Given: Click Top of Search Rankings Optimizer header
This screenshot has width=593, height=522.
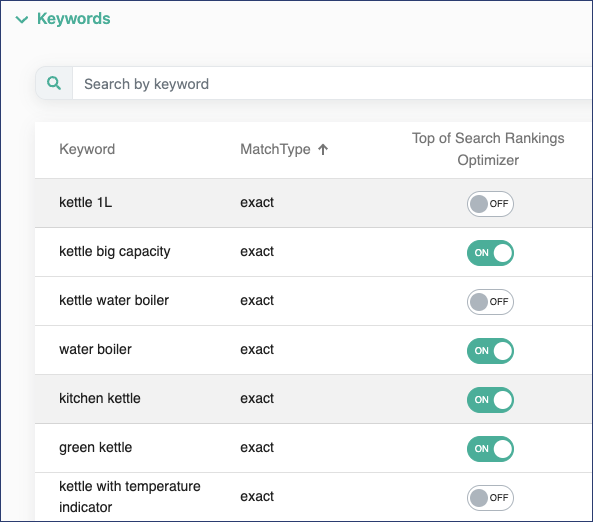Looking at the screenshot, I should click(488, 149).
